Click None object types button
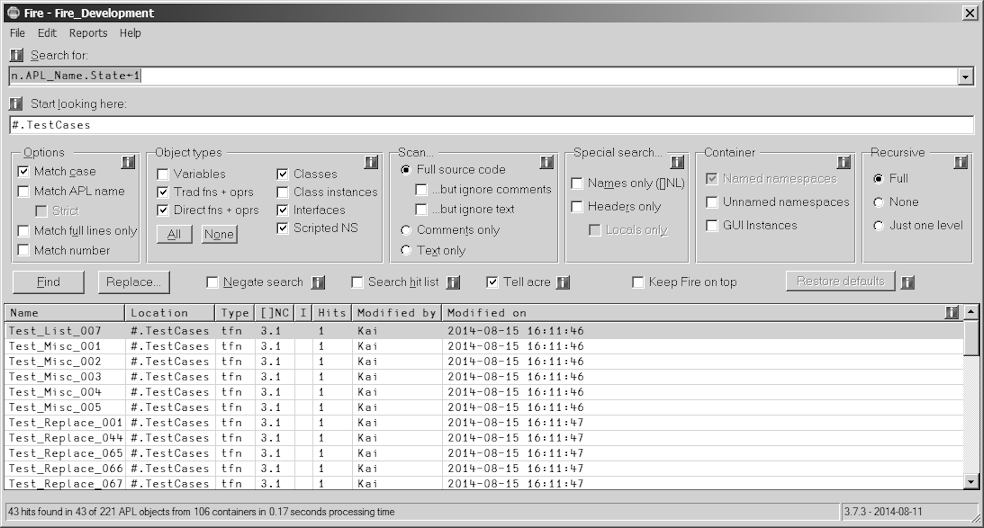Viewport: 984px width, 528px height. (x=219, y=234)
